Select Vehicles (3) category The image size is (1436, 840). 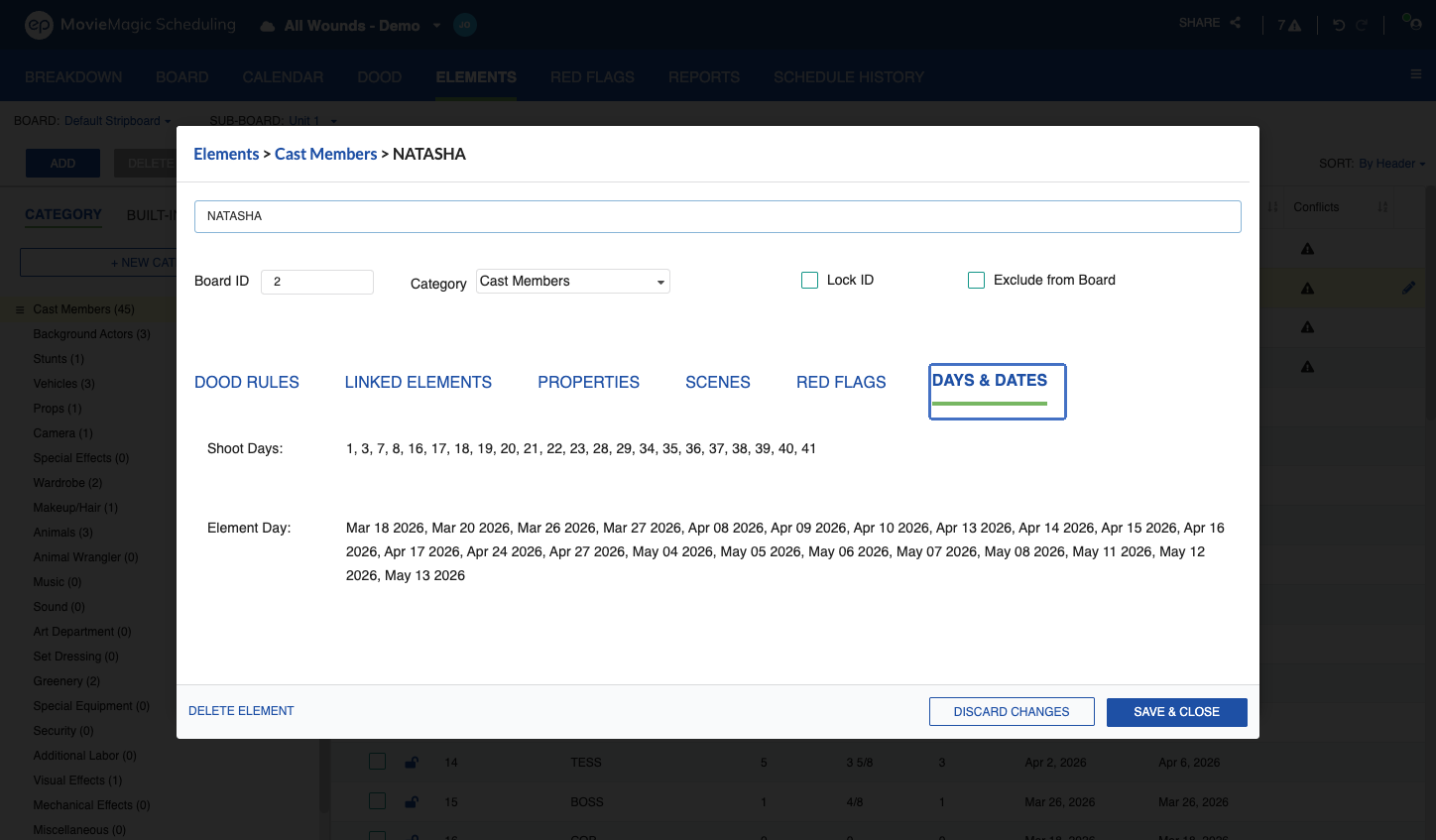point(63,384)
